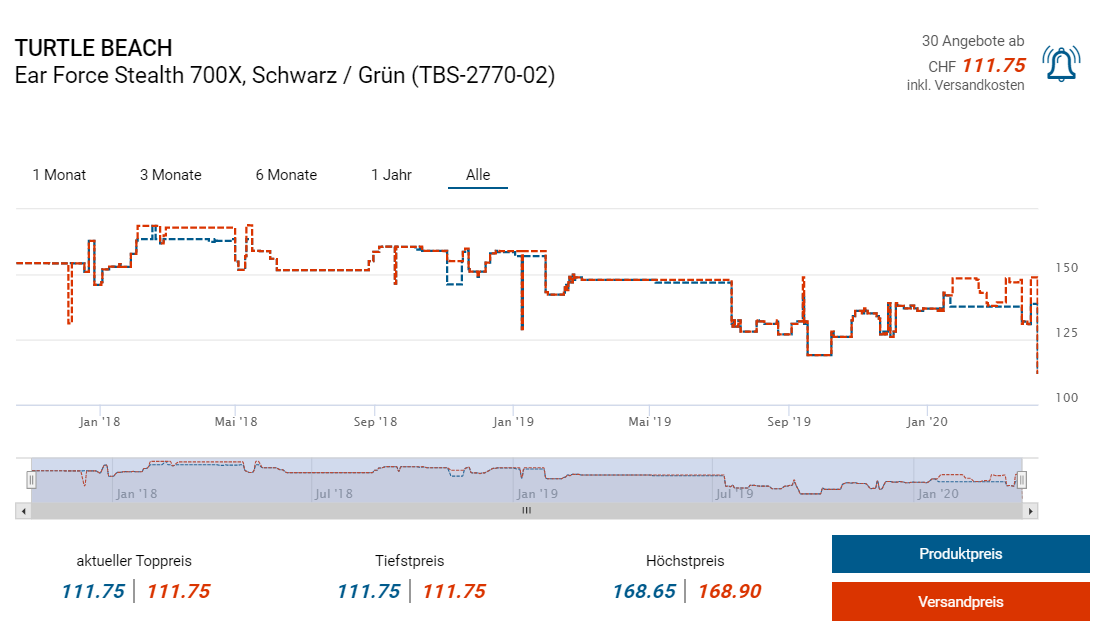Click the TURTLE BEACH brand name
The width and height of the screenshot is (1098, 628).
(93, 48)
